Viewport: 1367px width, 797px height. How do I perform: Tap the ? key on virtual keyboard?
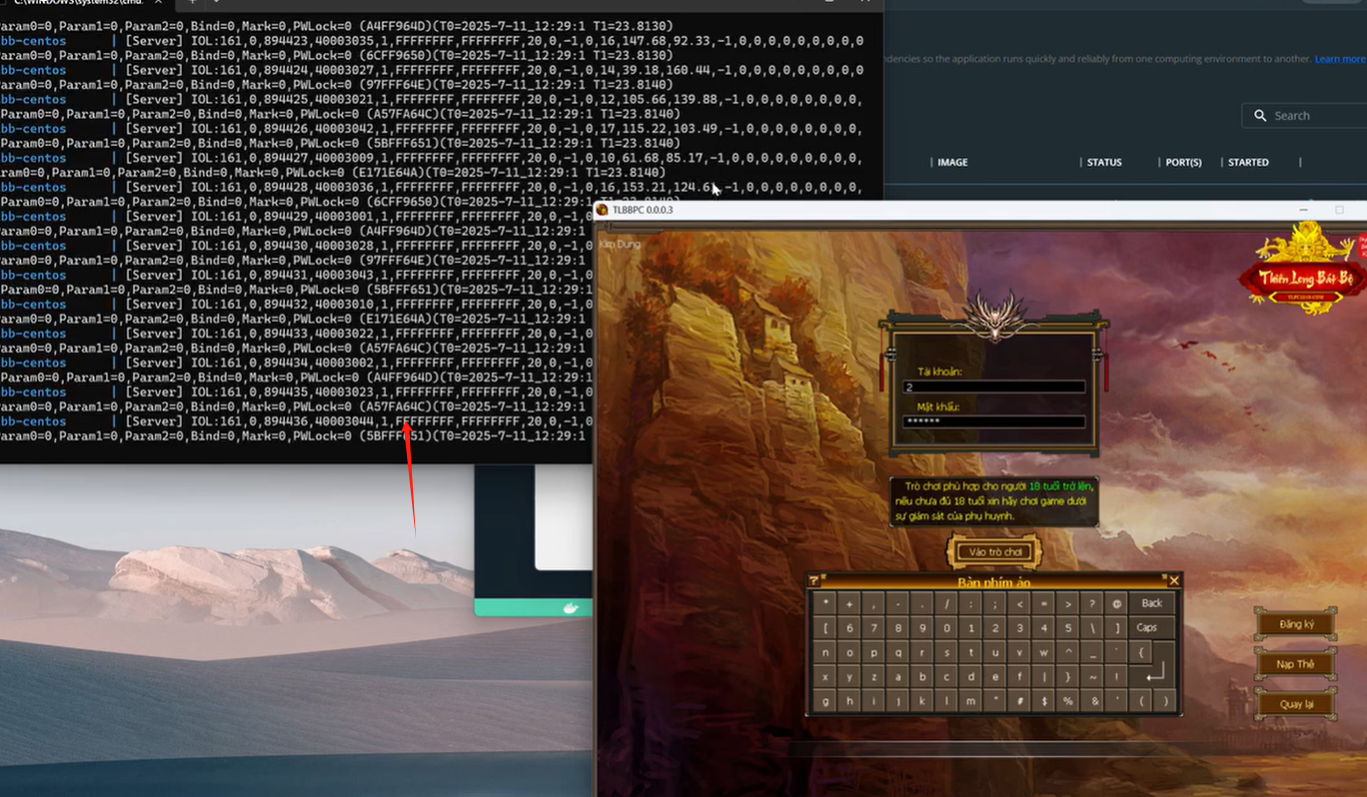[x=1092, y=603]
